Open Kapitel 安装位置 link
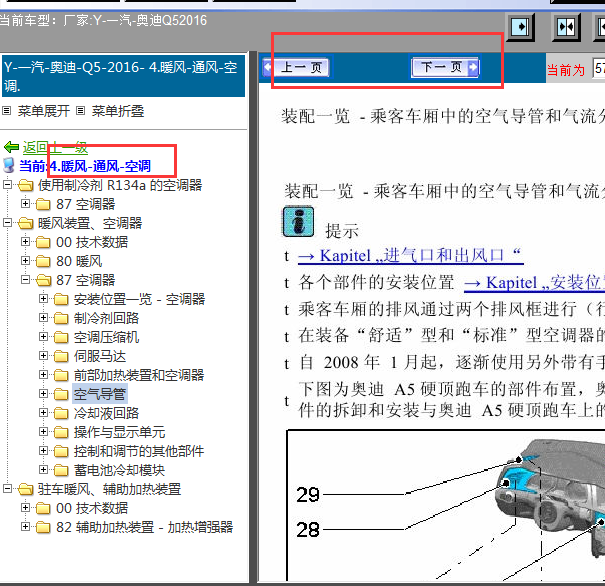The image size is (605, 586). [x=534, y=282]
